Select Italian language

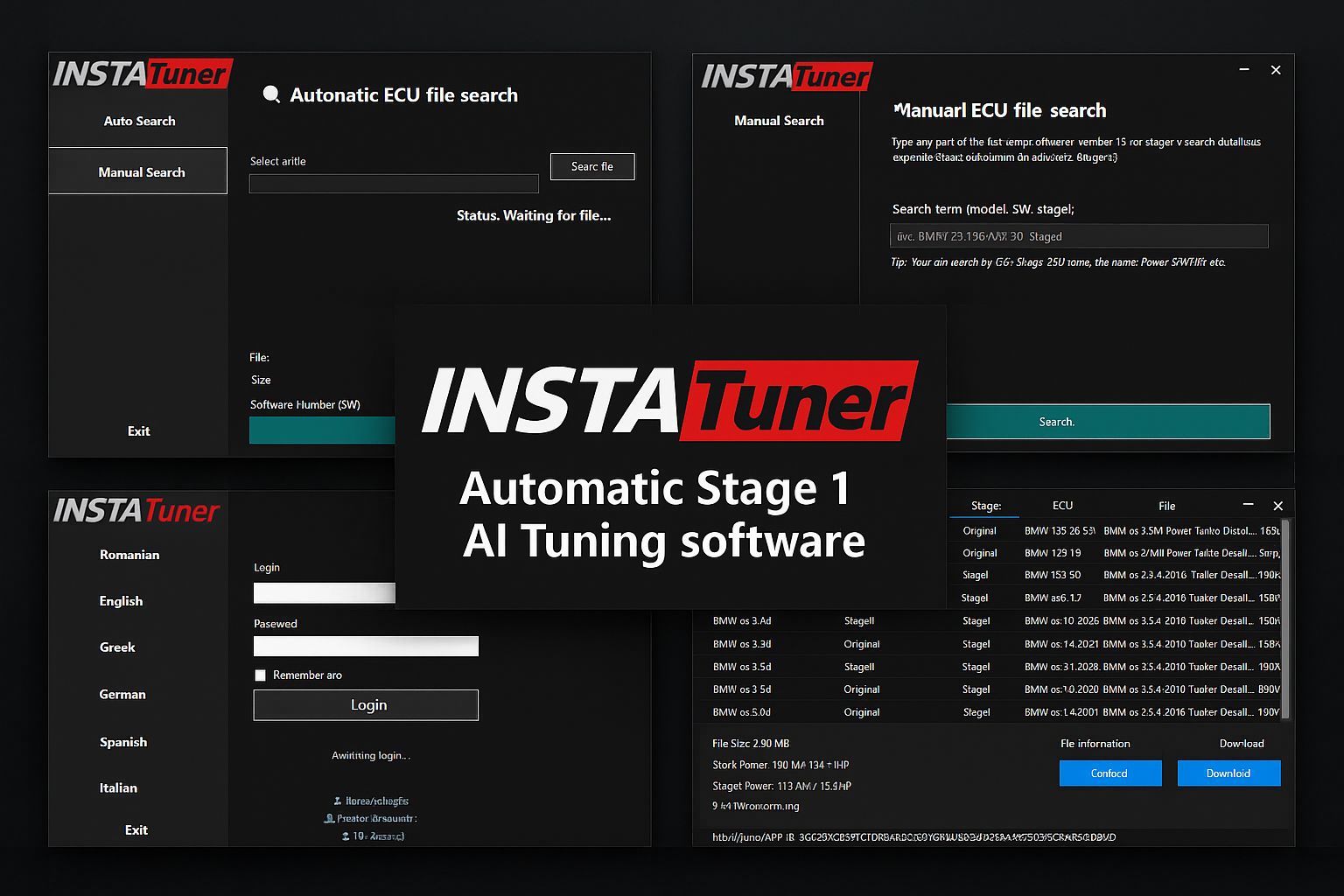(x=118, y=788)
